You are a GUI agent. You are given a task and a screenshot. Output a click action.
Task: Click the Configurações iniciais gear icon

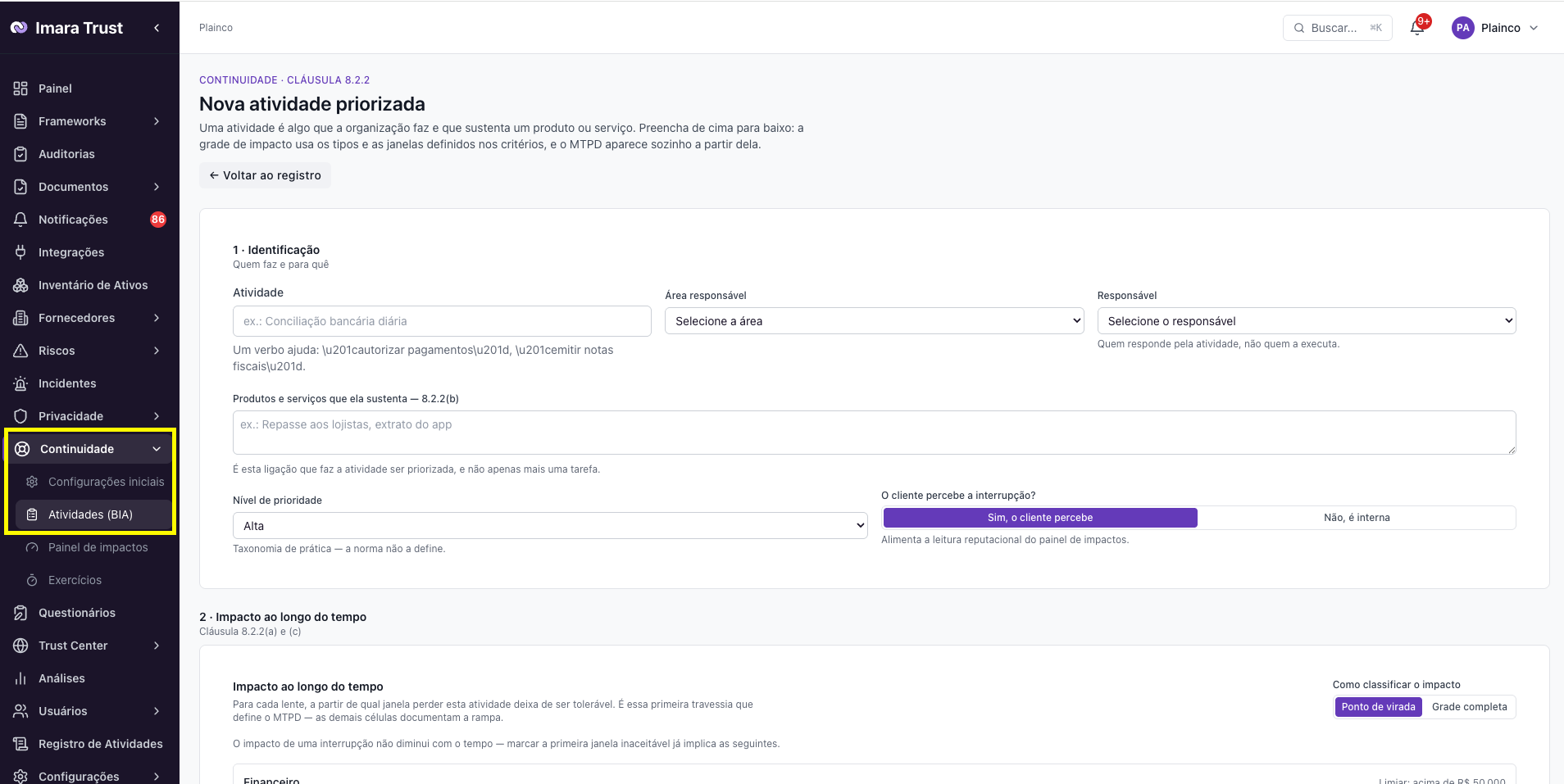pyautogui.click(x=32, y=482)
